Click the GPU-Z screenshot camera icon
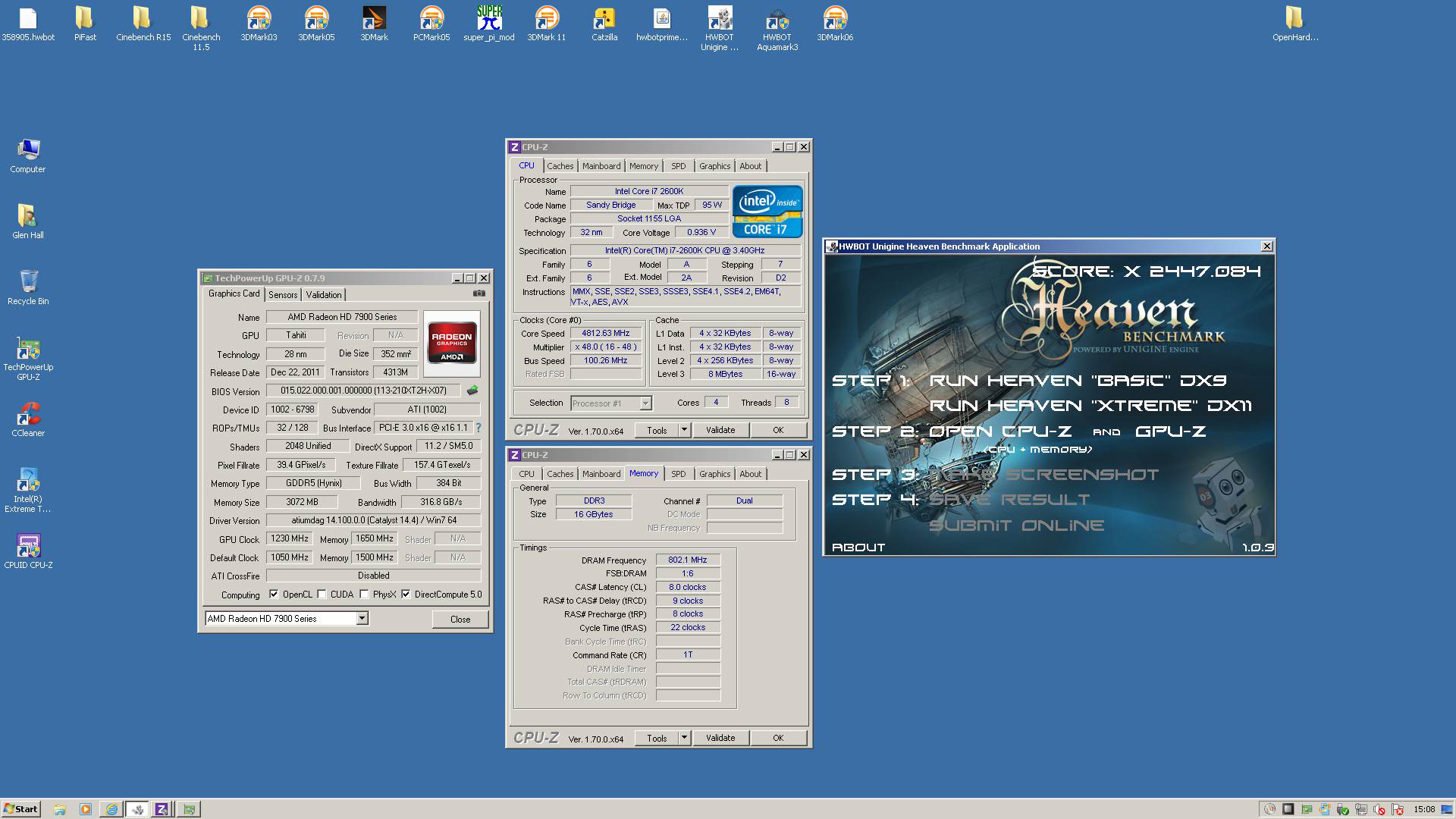This screenshot has height=819, width=1456. click(x=479, y=293)
